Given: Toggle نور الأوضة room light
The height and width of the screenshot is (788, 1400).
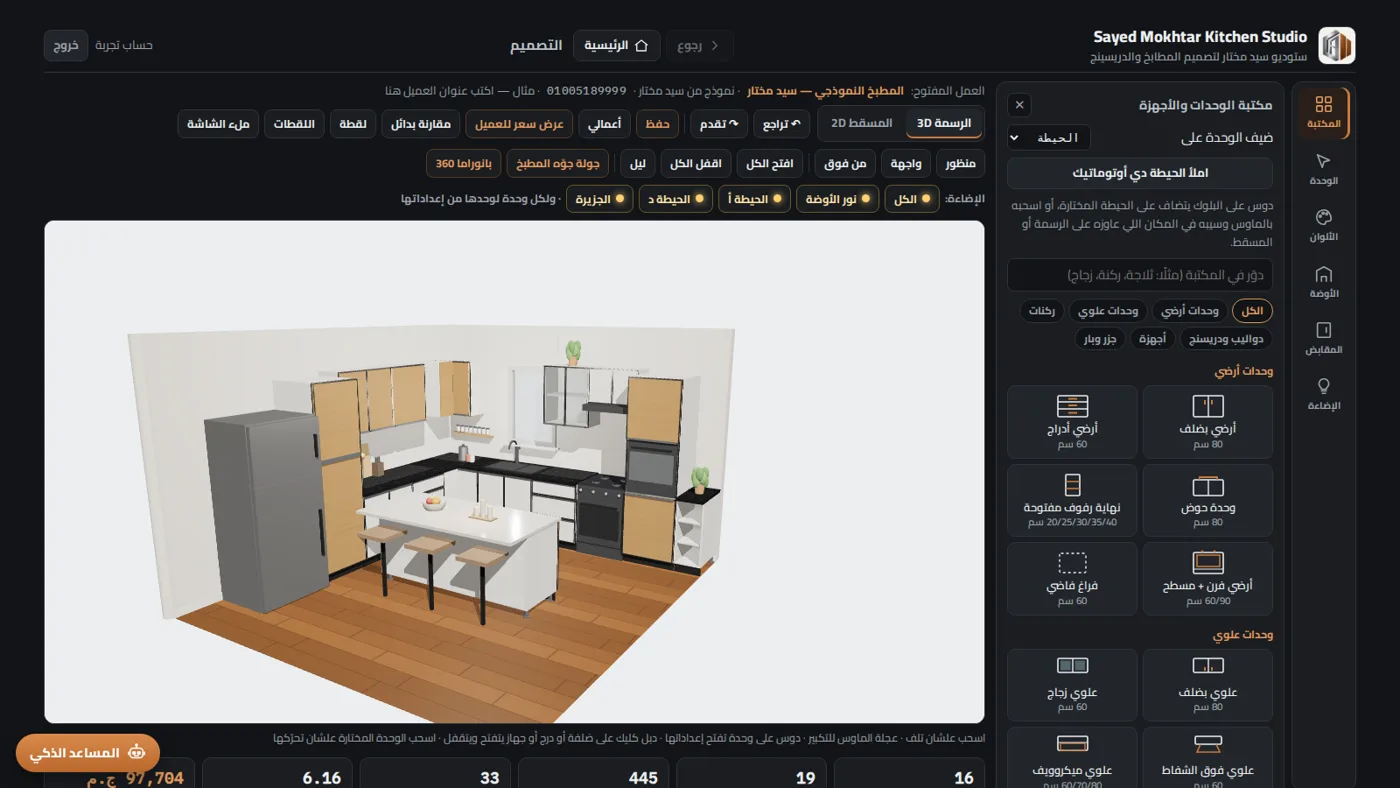Looking at the screenshot, I should point(838,199).
